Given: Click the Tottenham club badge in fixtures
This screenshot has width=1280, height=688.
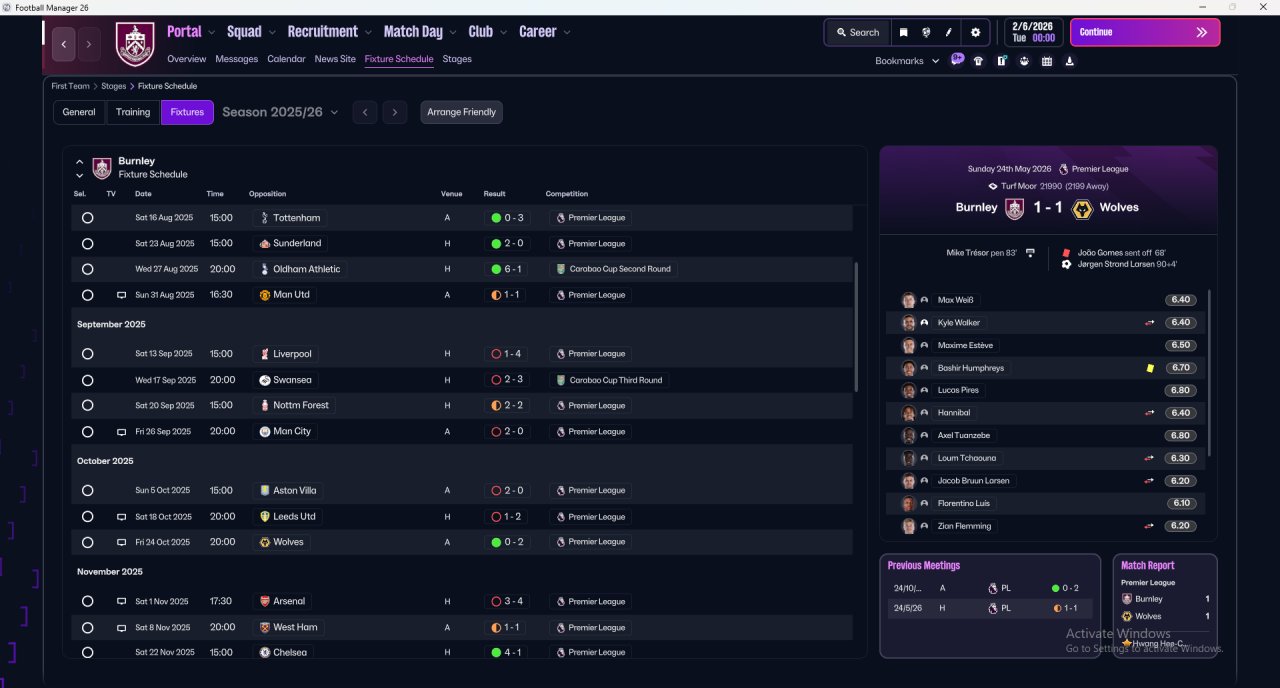Looking at the screenshot, I should pyautogui.click(x=264, y=217).
